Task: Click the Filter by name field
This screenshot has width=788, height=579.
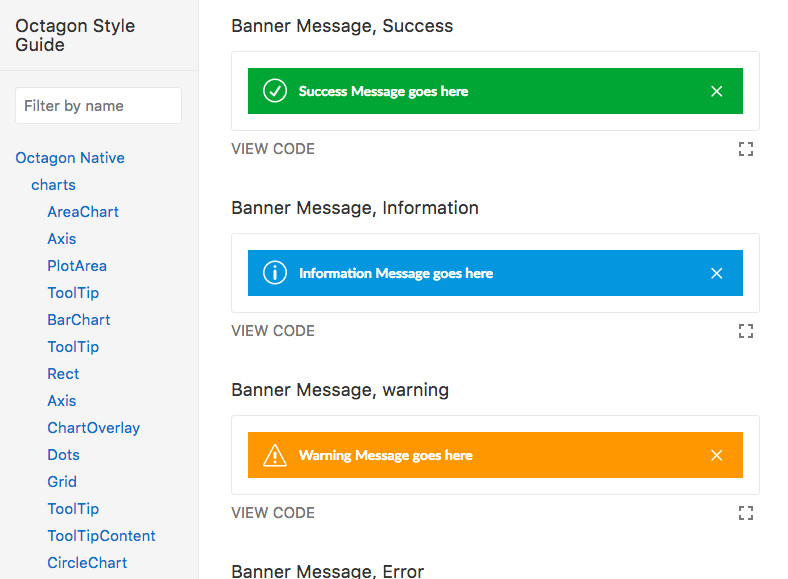Action: click(98, 106)
